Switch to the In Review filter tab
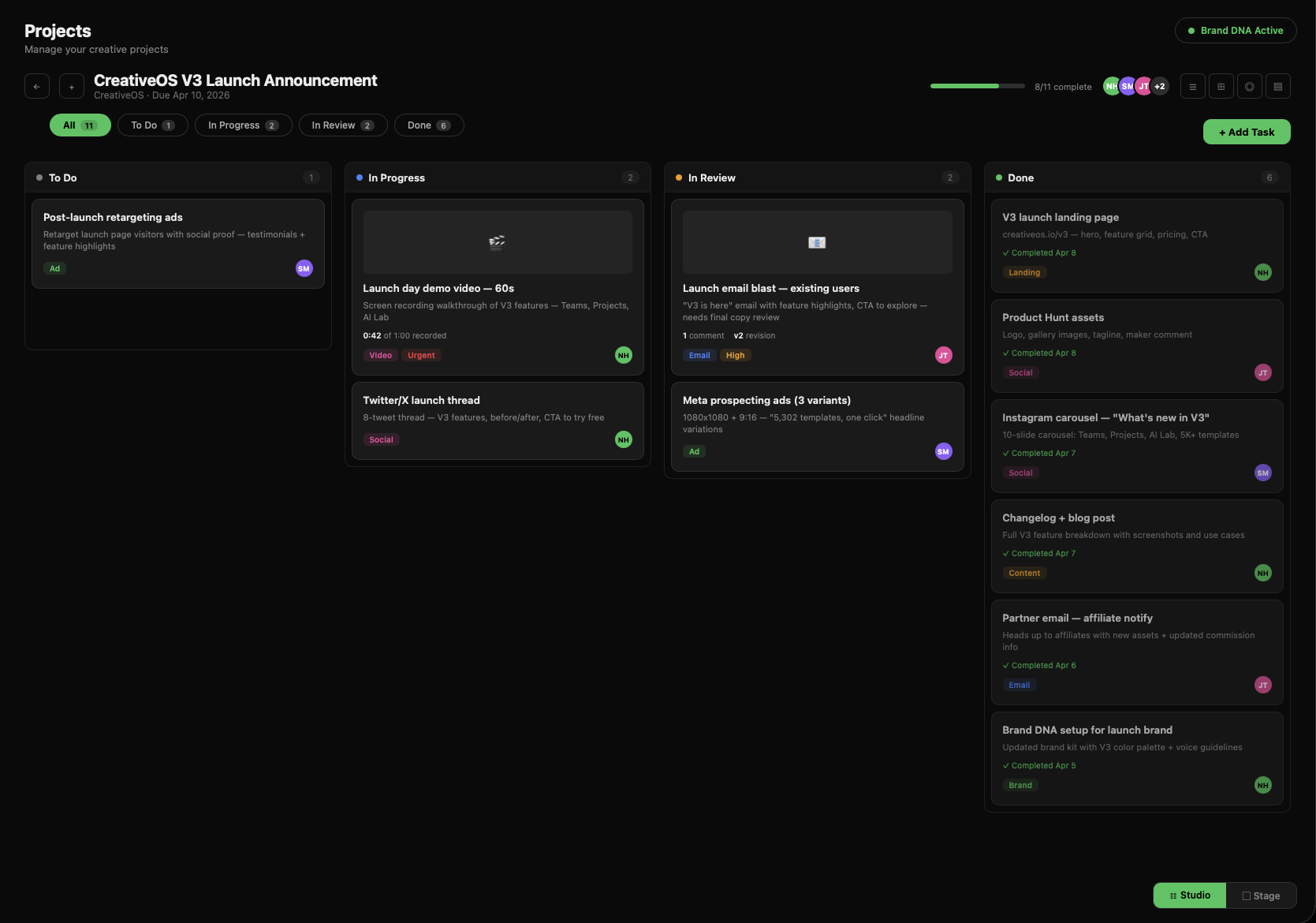This screenshot has height=923, width=1316. pyautogui.click(x=342, y=125)
